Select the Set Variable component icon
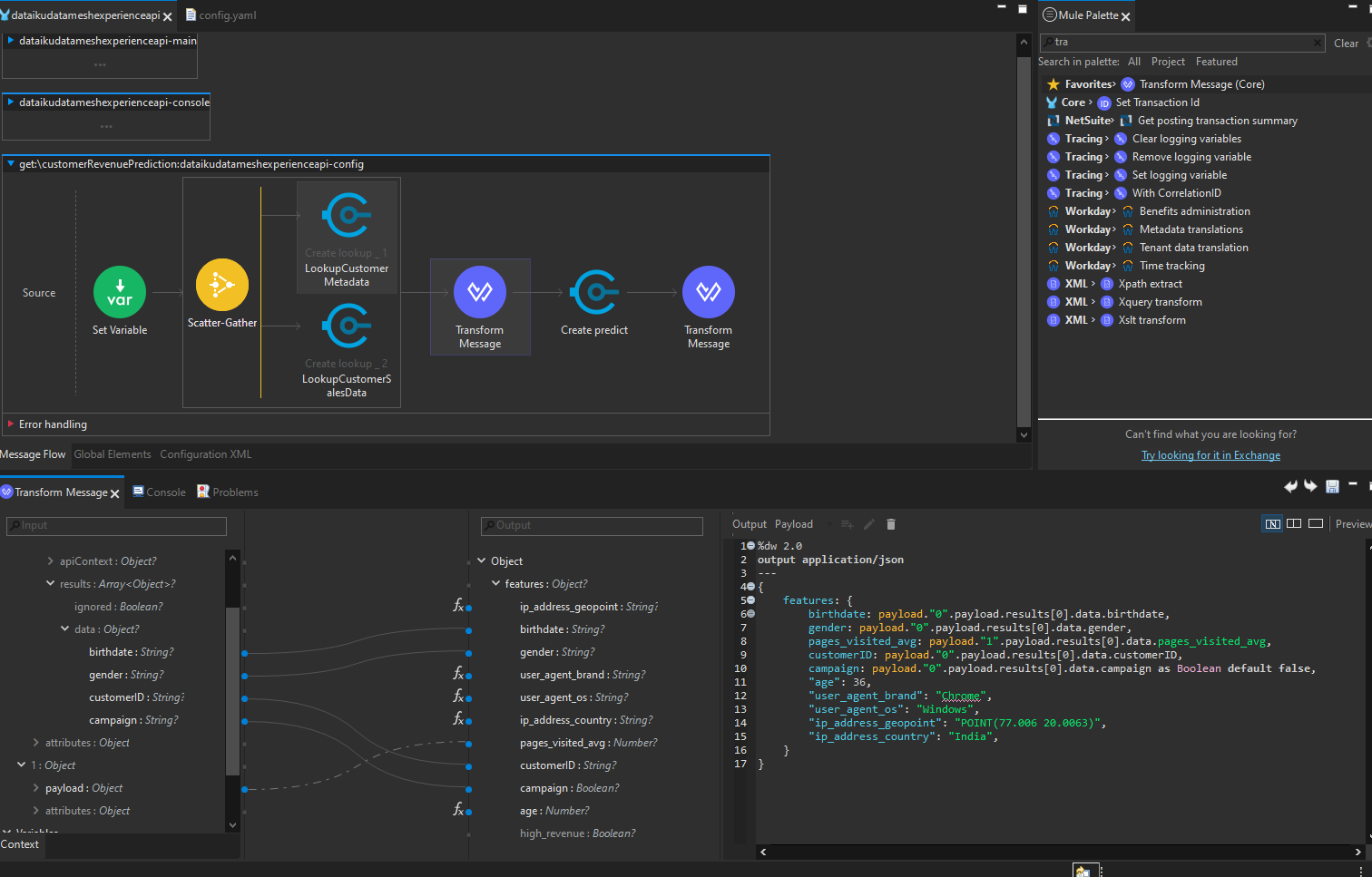The height and width of the screenshot is (877, 1372). coord(120,292)
